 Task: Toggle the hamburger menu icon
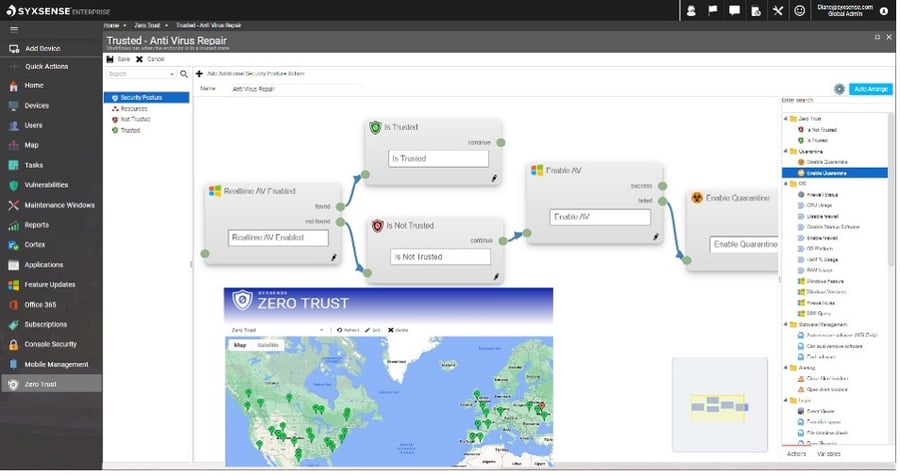click(14, 29)
